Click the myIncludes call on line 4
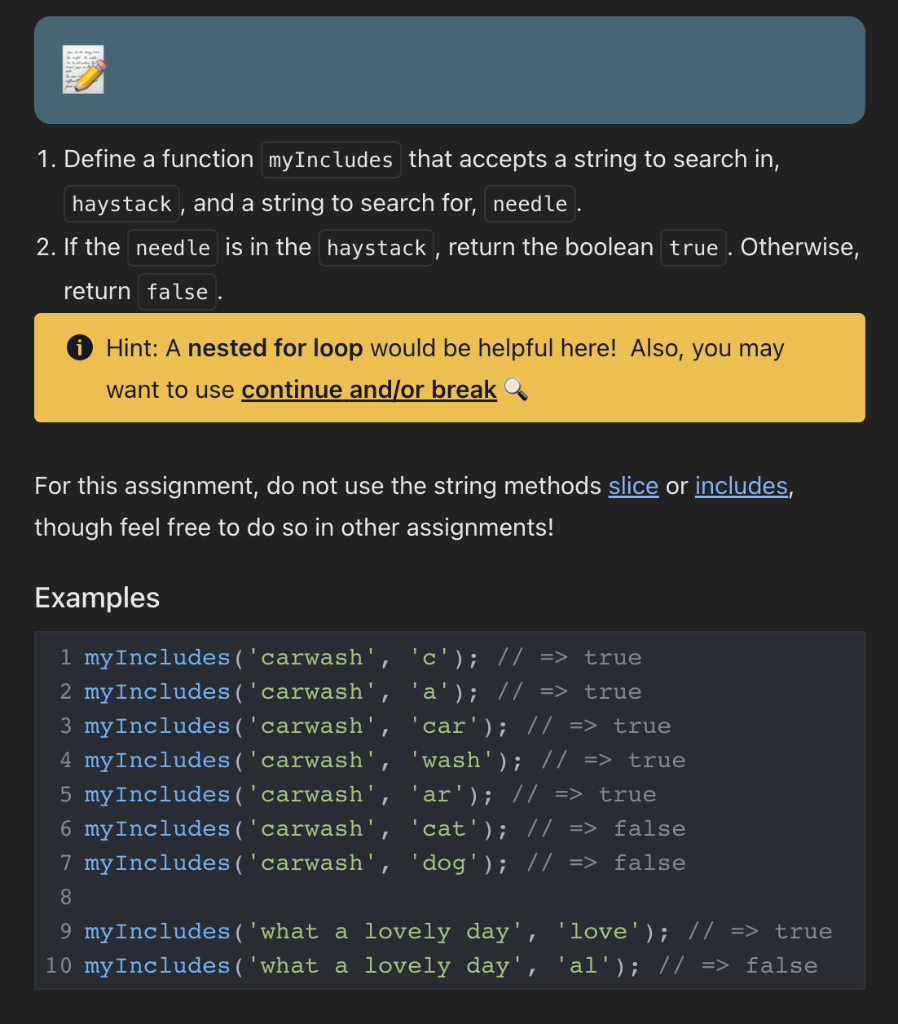 click(x=156, y=760)
